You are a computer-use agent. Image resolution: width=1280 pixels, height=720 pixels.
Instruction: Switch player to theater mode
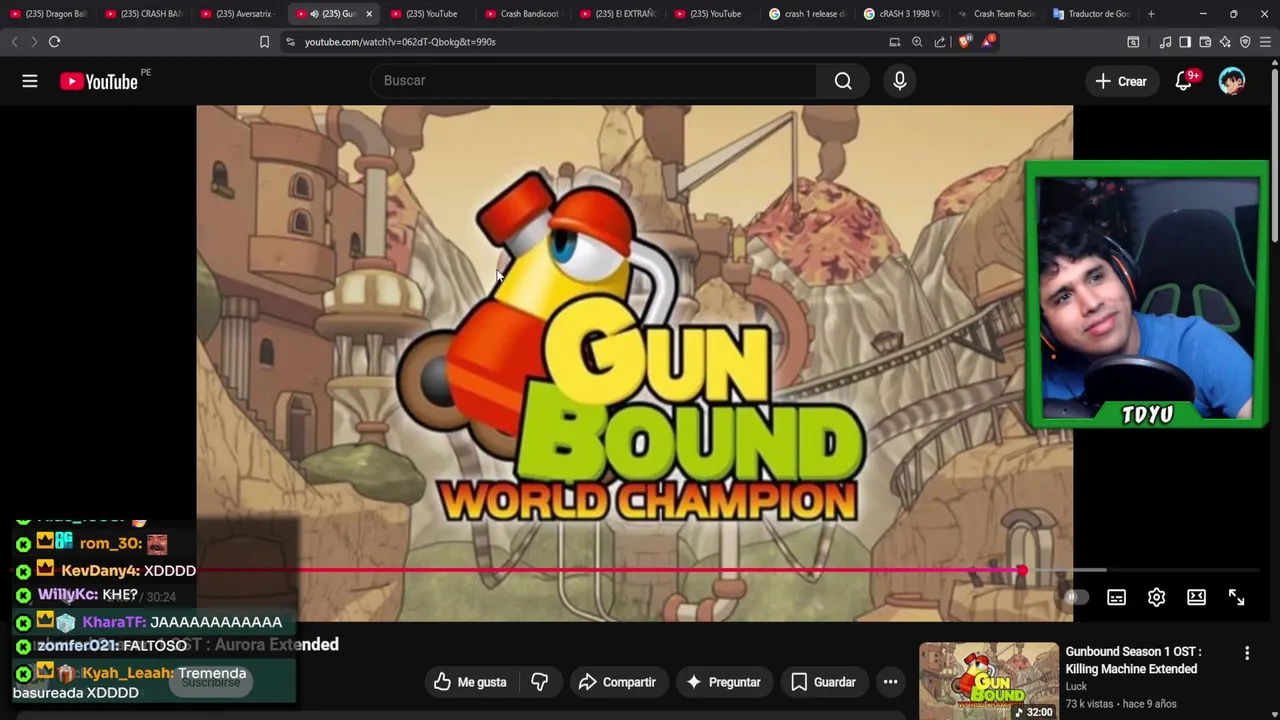(x=1196, y=597)
